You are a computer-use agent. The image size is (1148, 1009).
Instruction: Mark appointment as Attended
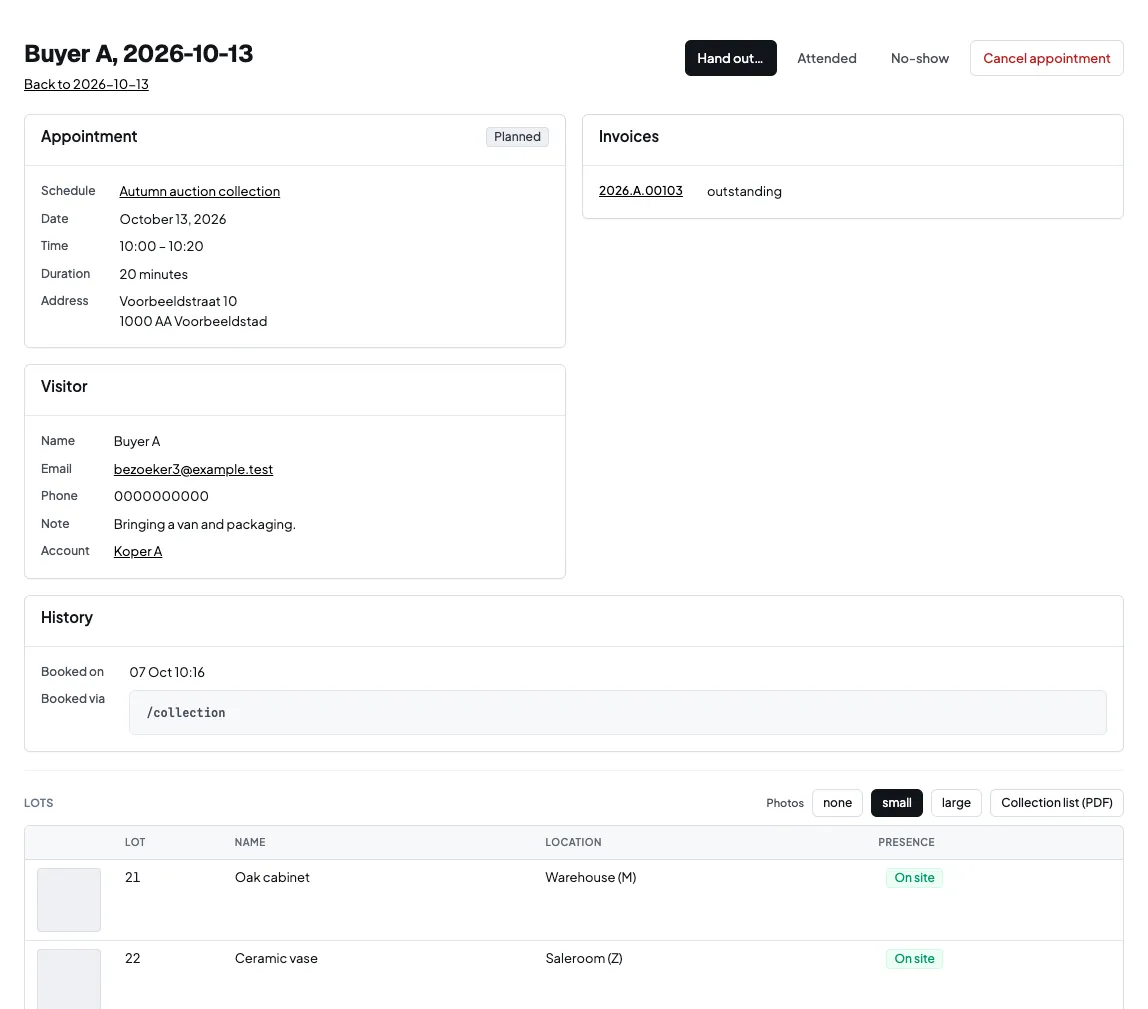point(827,58)
